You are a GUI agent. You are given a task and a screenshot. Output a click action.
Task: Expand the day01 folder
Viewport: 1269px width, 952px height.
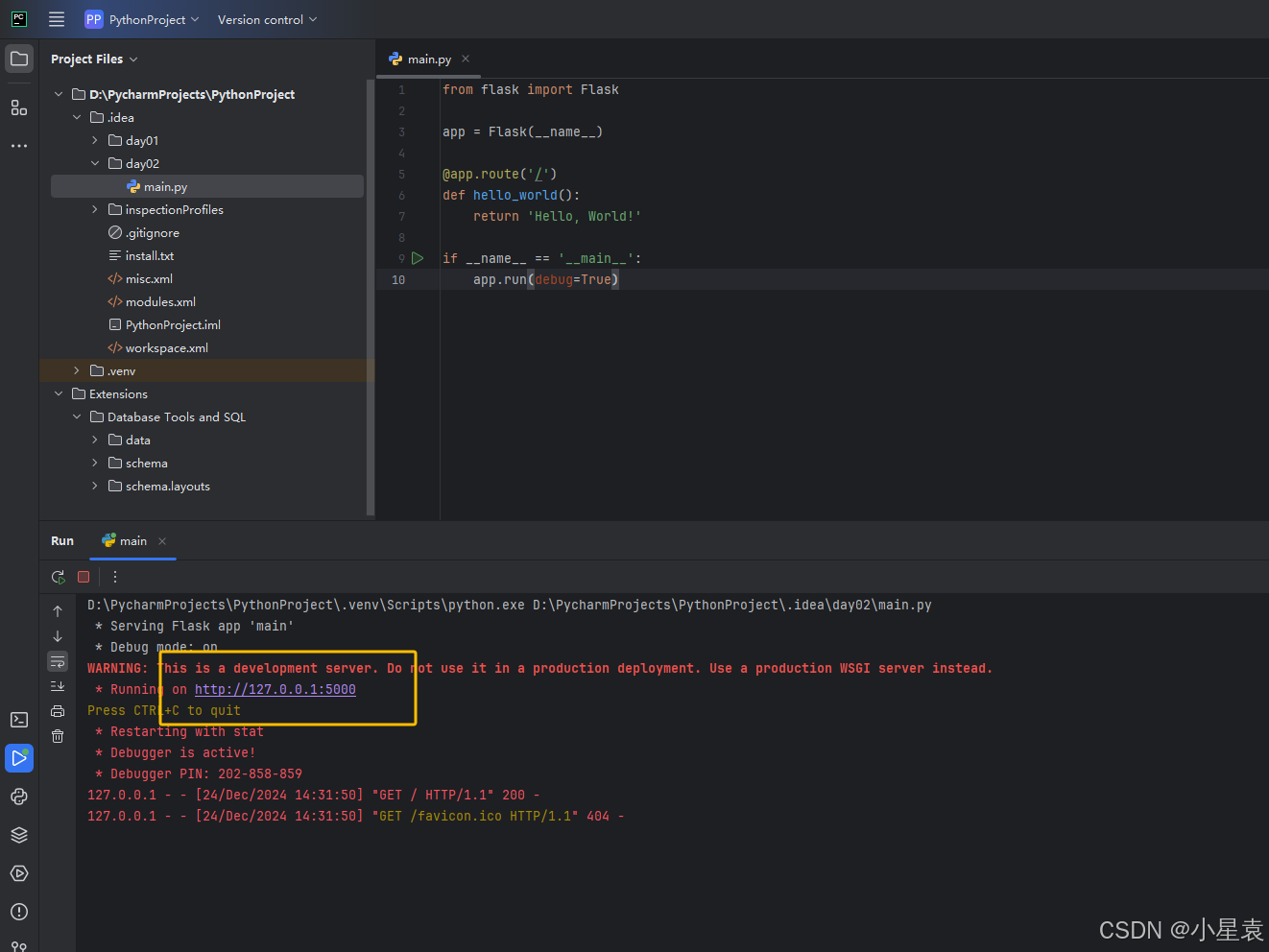(95, 140)
